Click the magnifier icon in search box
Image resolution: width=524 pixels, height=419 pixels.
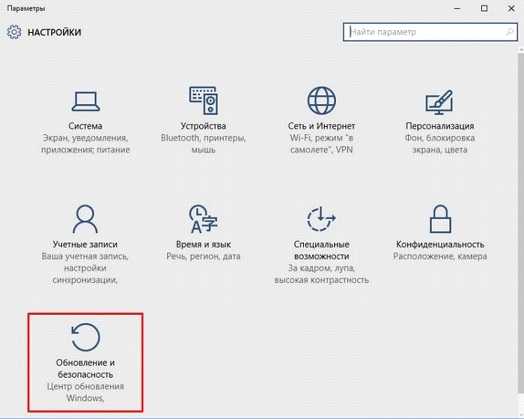click(x=510, y=32)
